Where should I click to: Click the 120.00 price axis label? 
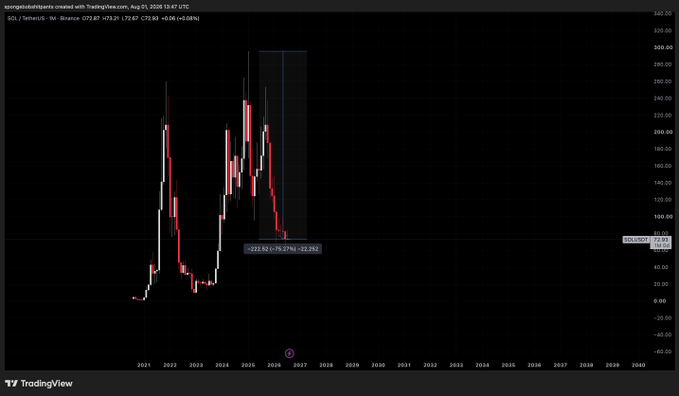(x=663, y=200)
